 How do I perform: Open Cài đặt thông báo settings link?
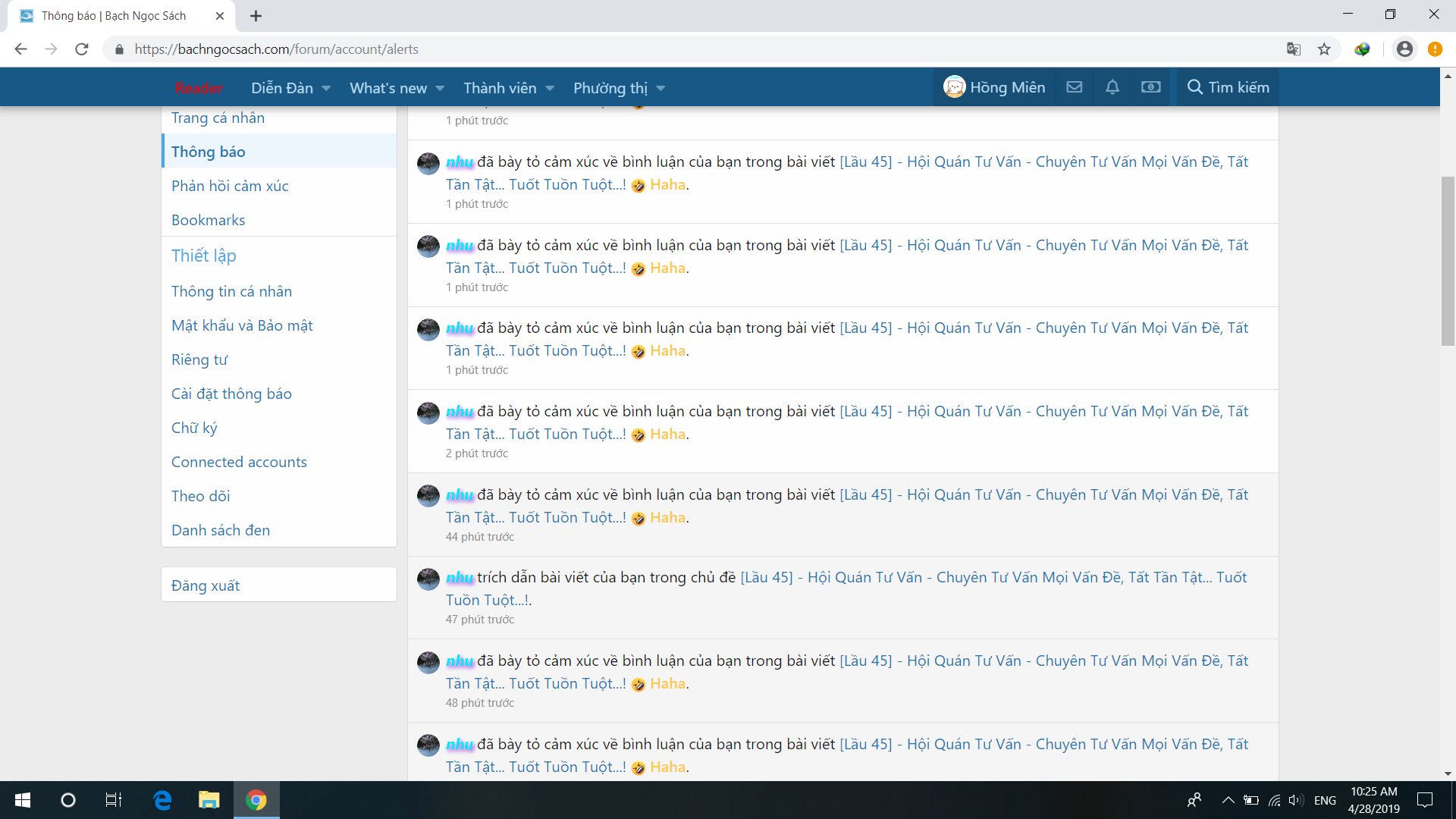coord(231,394)
